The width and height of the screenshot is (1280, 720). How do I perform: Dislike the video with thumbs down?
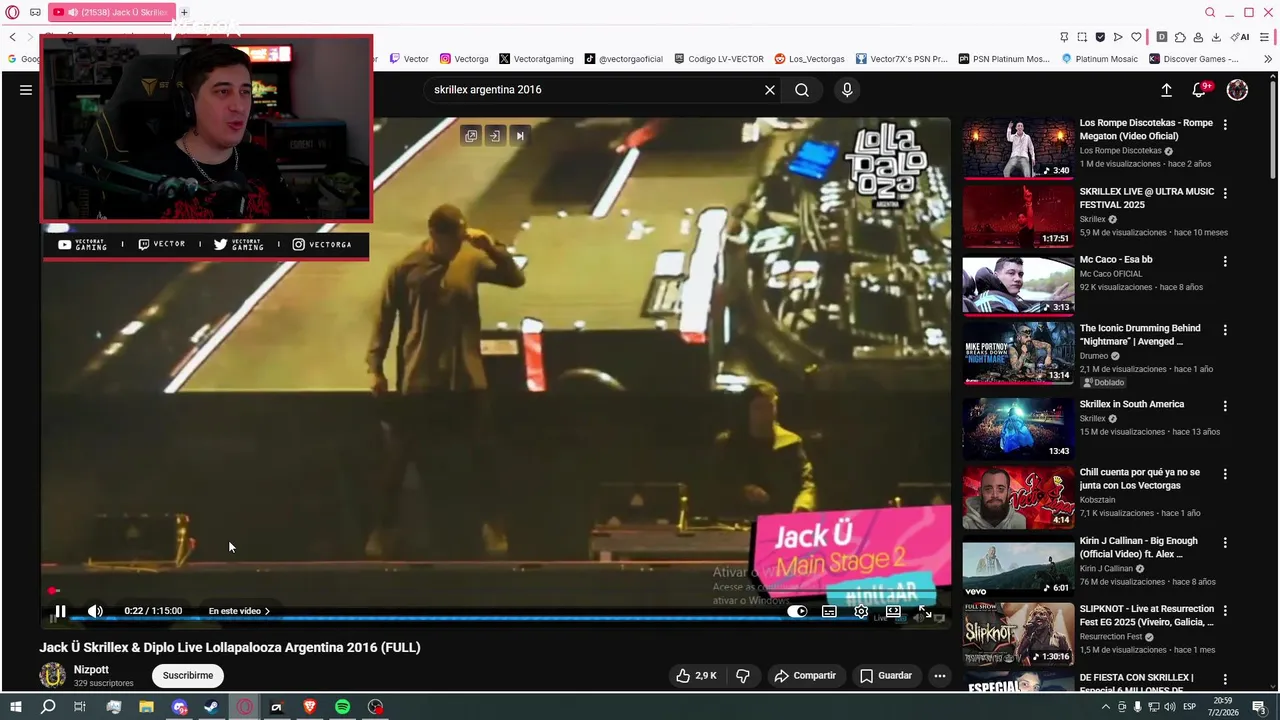click(743, 676)
